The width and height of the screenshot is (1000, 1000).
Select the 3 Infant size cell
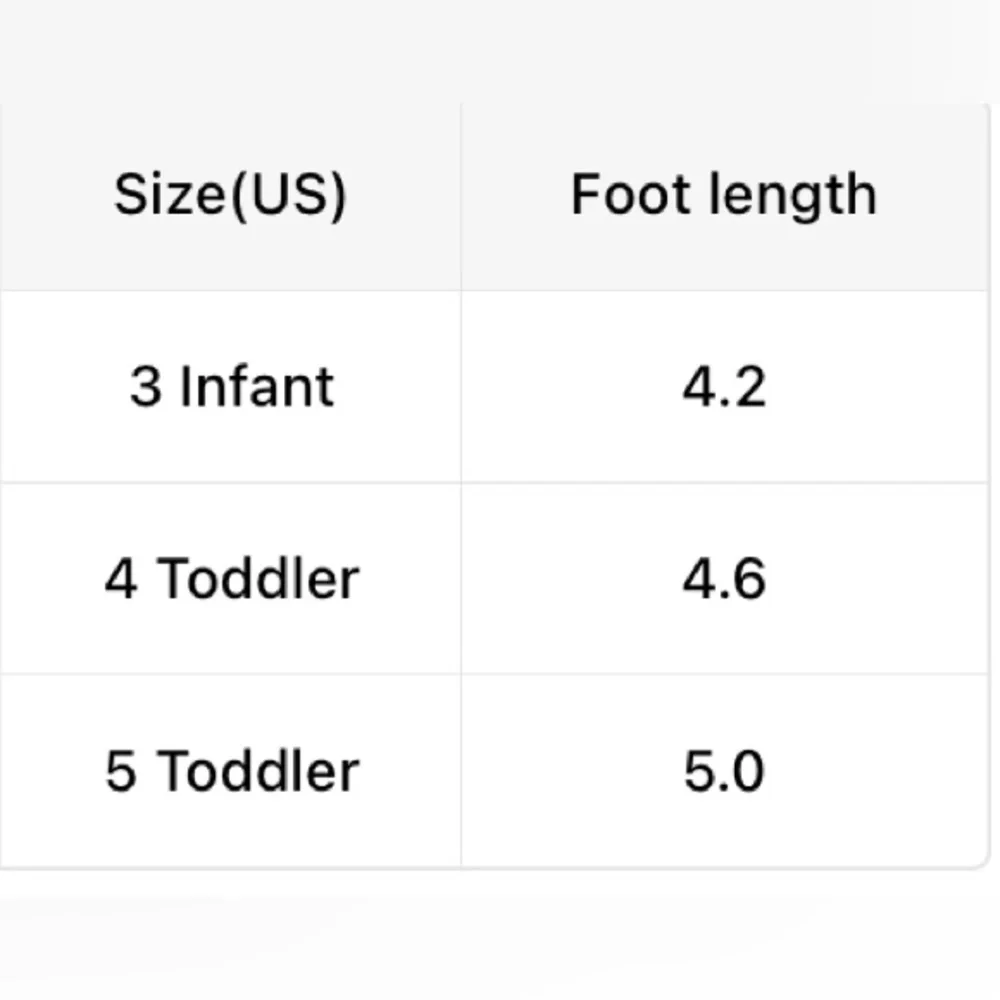[x=230, y=387]
